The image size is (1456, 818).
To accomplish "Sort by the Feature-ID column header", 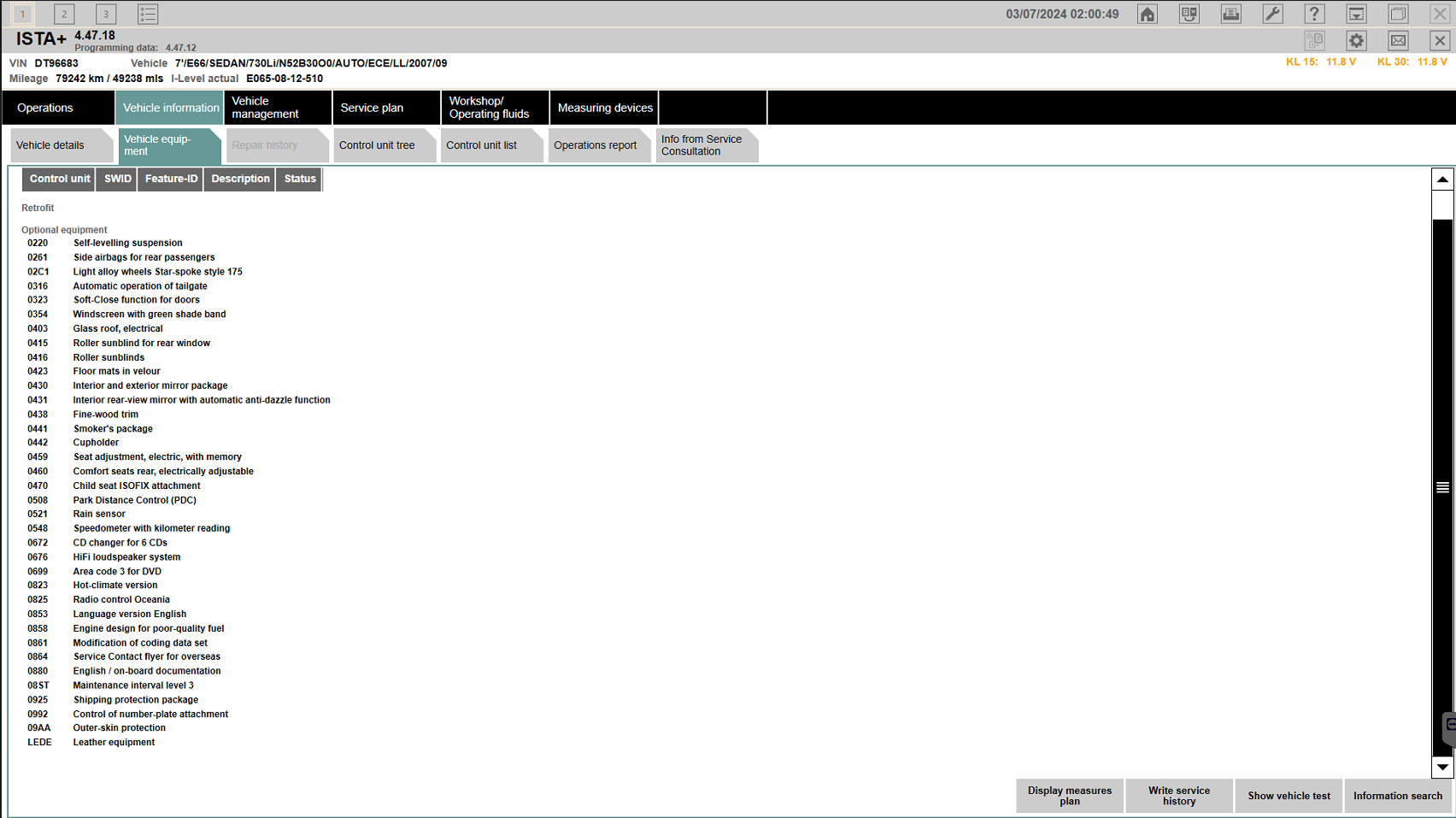I will click(x=171, y=179).
